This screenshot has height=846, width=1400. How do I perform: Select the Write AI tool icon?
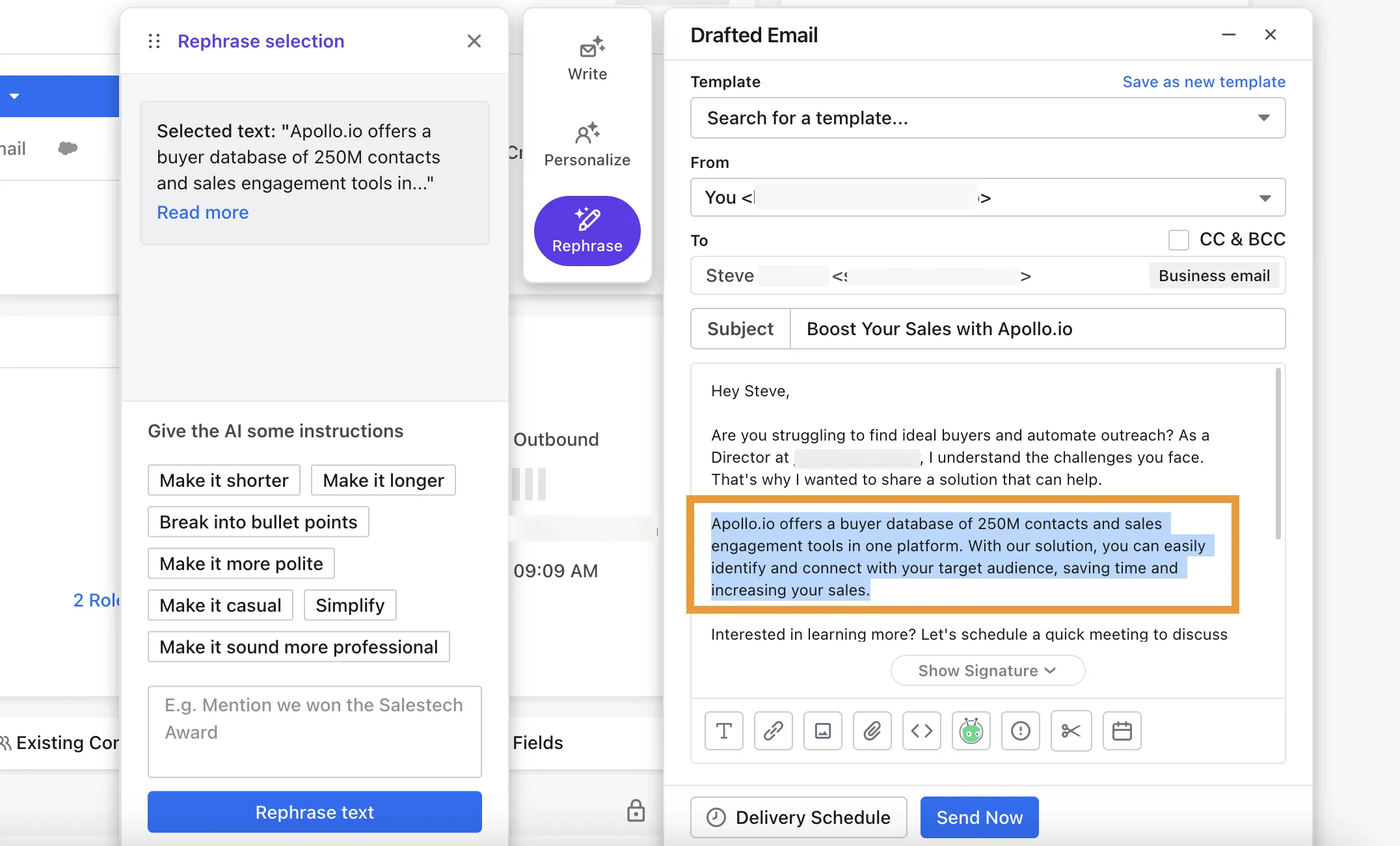click(x=587, y=47)
